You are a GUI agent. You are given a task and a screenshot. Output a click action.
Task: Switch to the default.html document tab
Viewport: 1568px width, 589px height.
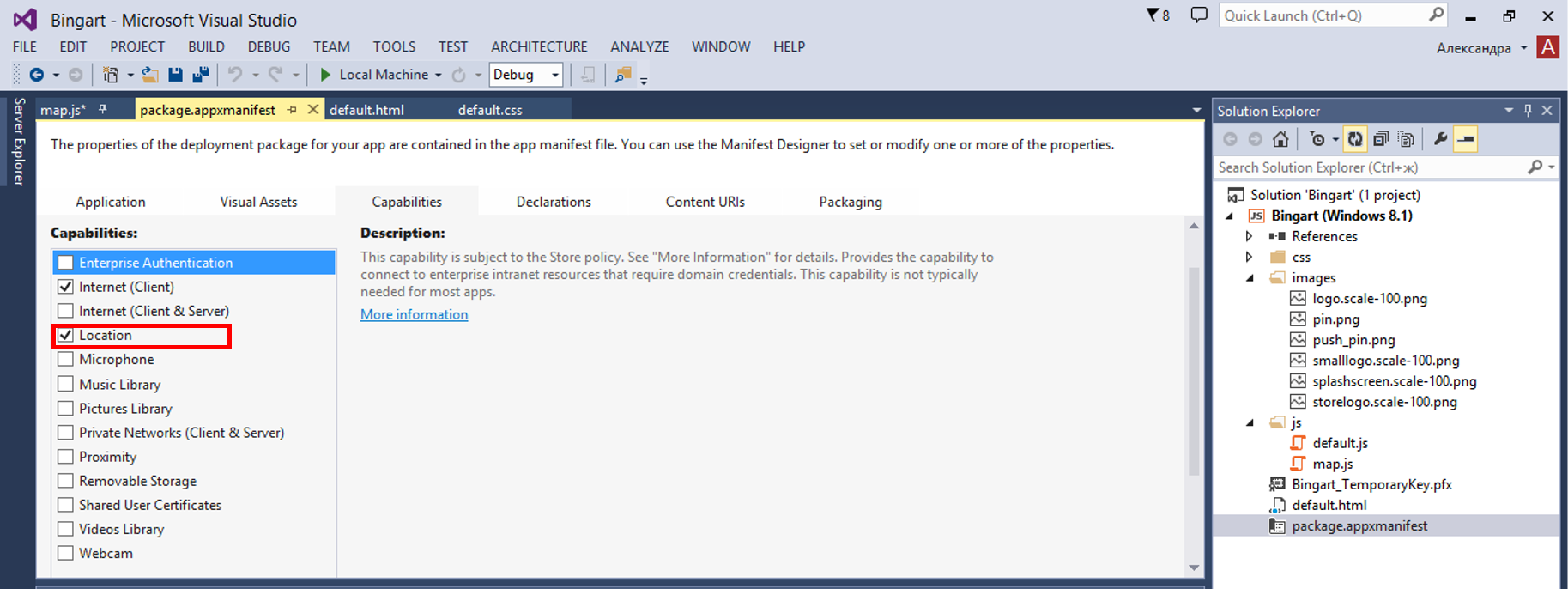pyautogui.click(x=366, y=110)
